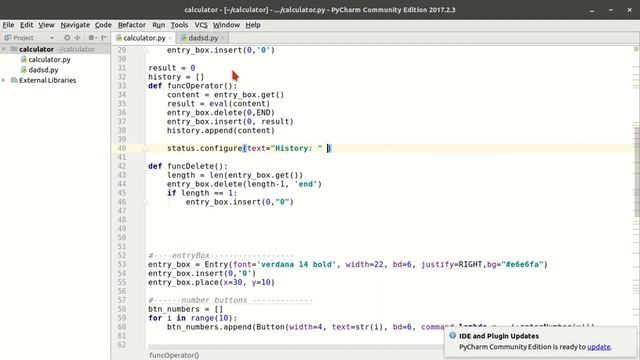Click 'history = []' on line 32

(x=176, y=77)
